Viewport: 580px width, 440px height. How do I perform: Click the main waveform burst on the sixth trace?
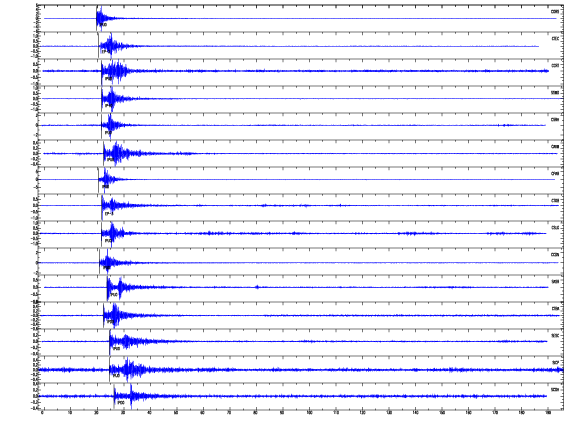point(117,153)
